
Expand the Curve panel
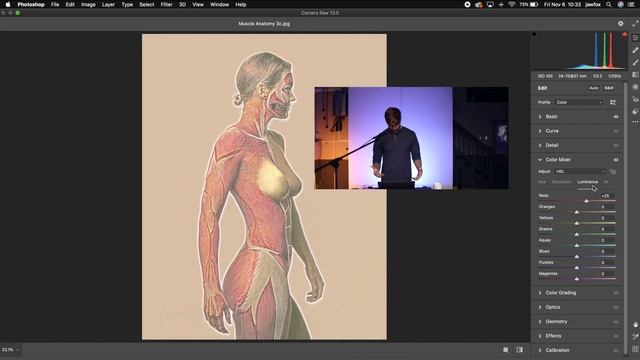coord(540,131)
